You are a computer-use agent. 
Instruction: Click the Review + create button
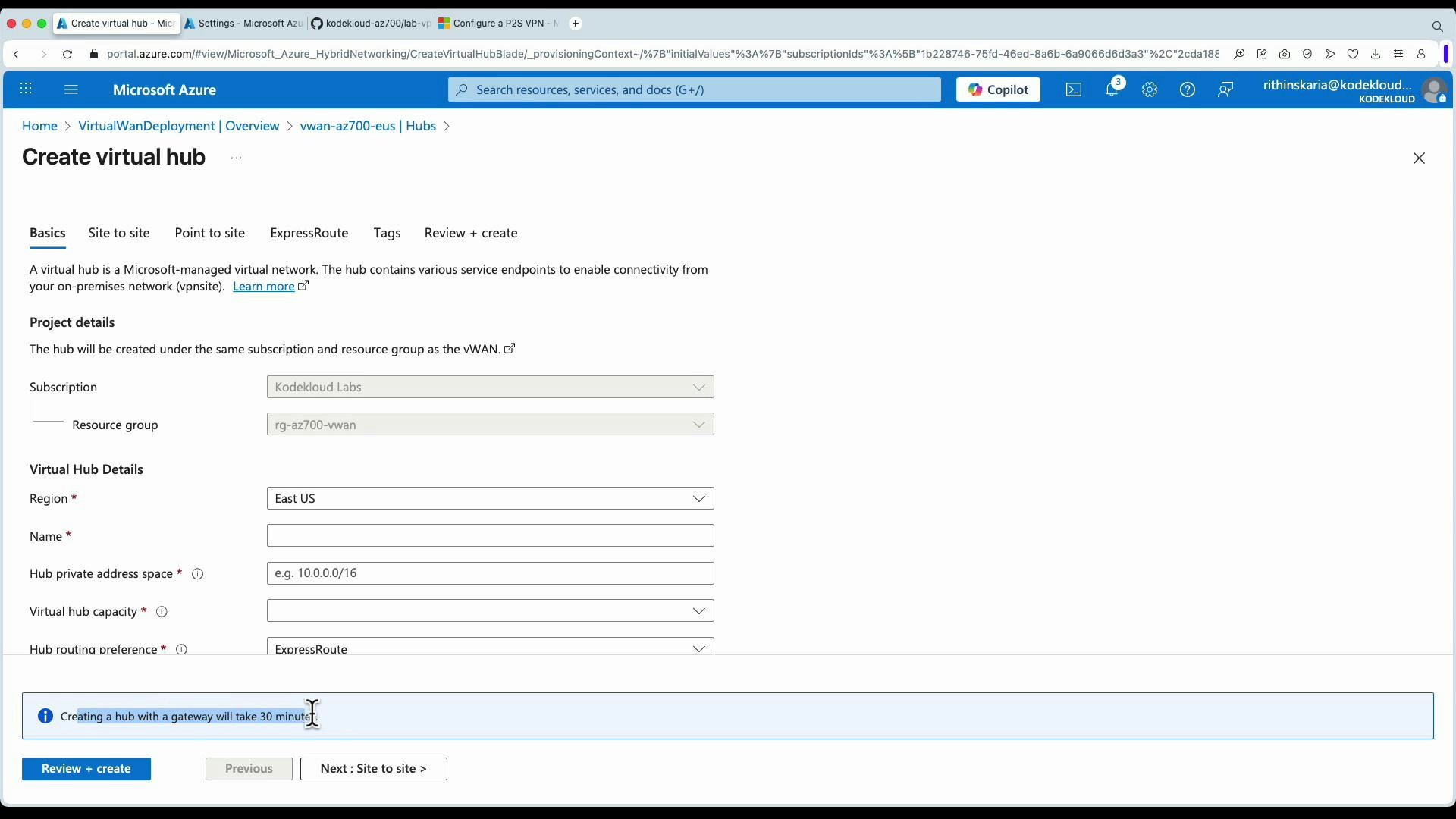[86, 768]
